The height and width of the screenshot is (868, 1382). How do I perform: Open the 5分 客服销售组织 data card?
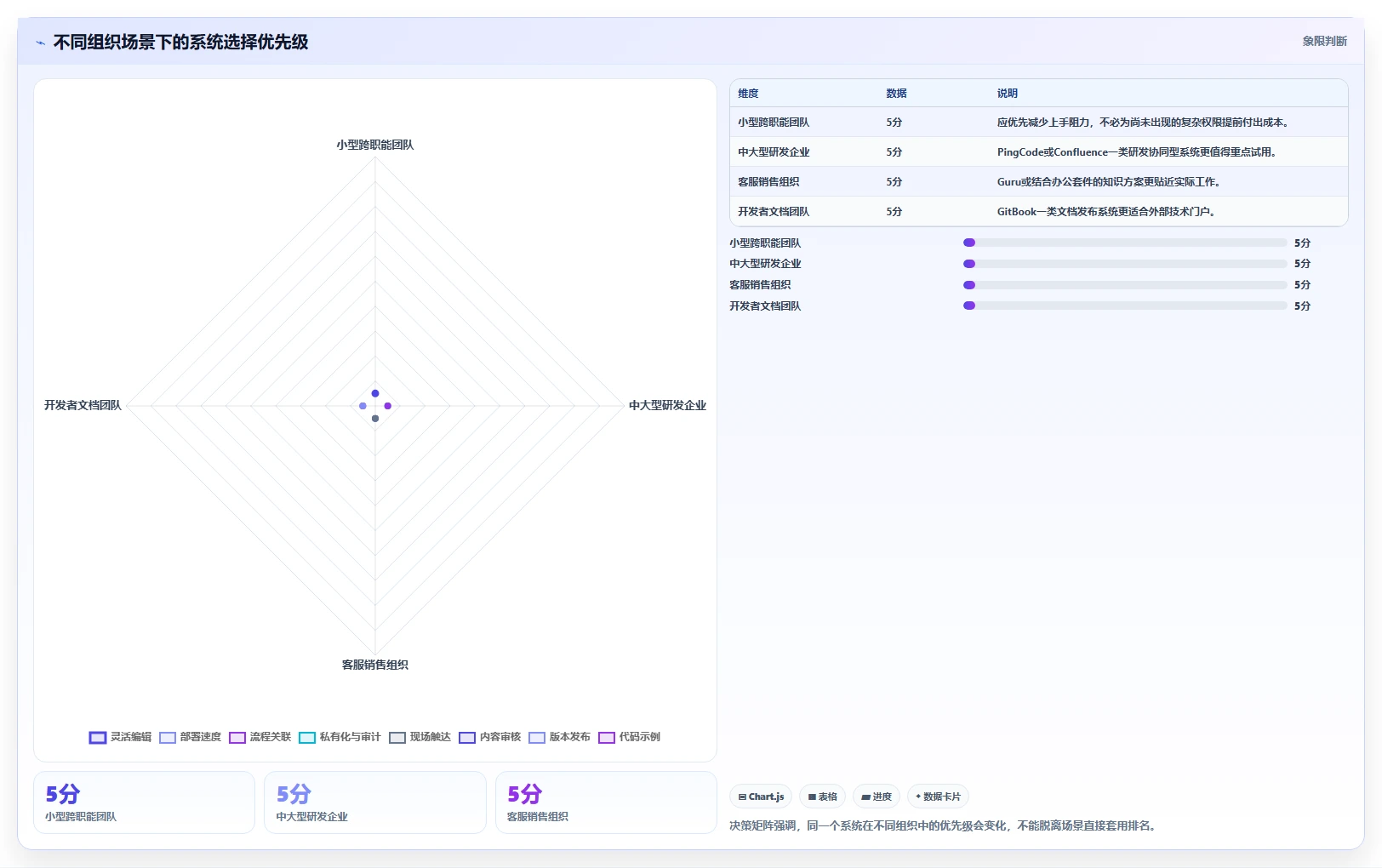(x=606, y=802)
